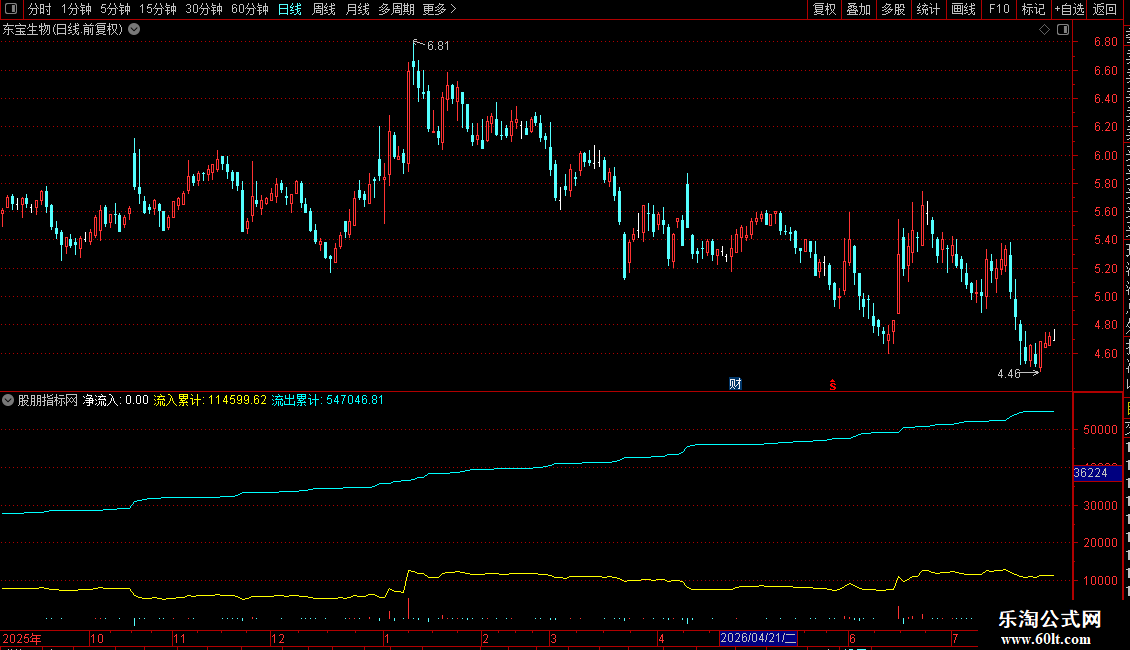Click the 6.80 price axis label
This screenshot has width=1130, height=650.
click(x=1105, y=42)
